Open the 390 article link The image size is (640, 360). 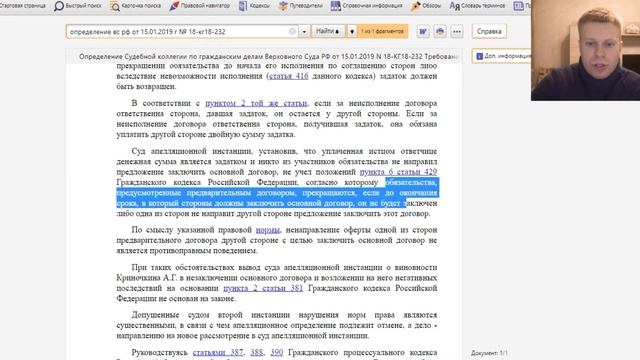pos(277,352)
